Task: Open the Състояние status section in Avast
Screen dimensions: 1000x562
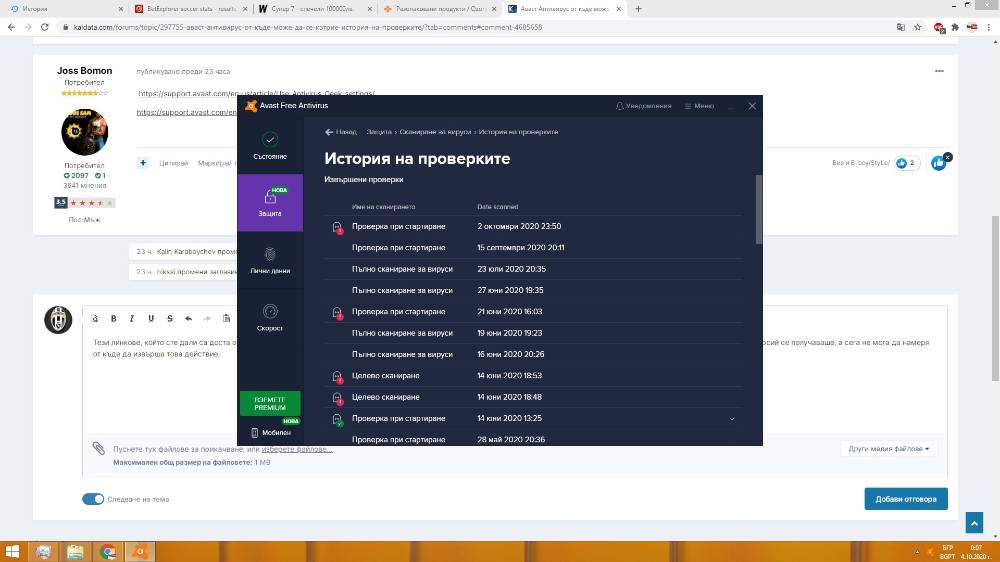Action: click(270, 146)
